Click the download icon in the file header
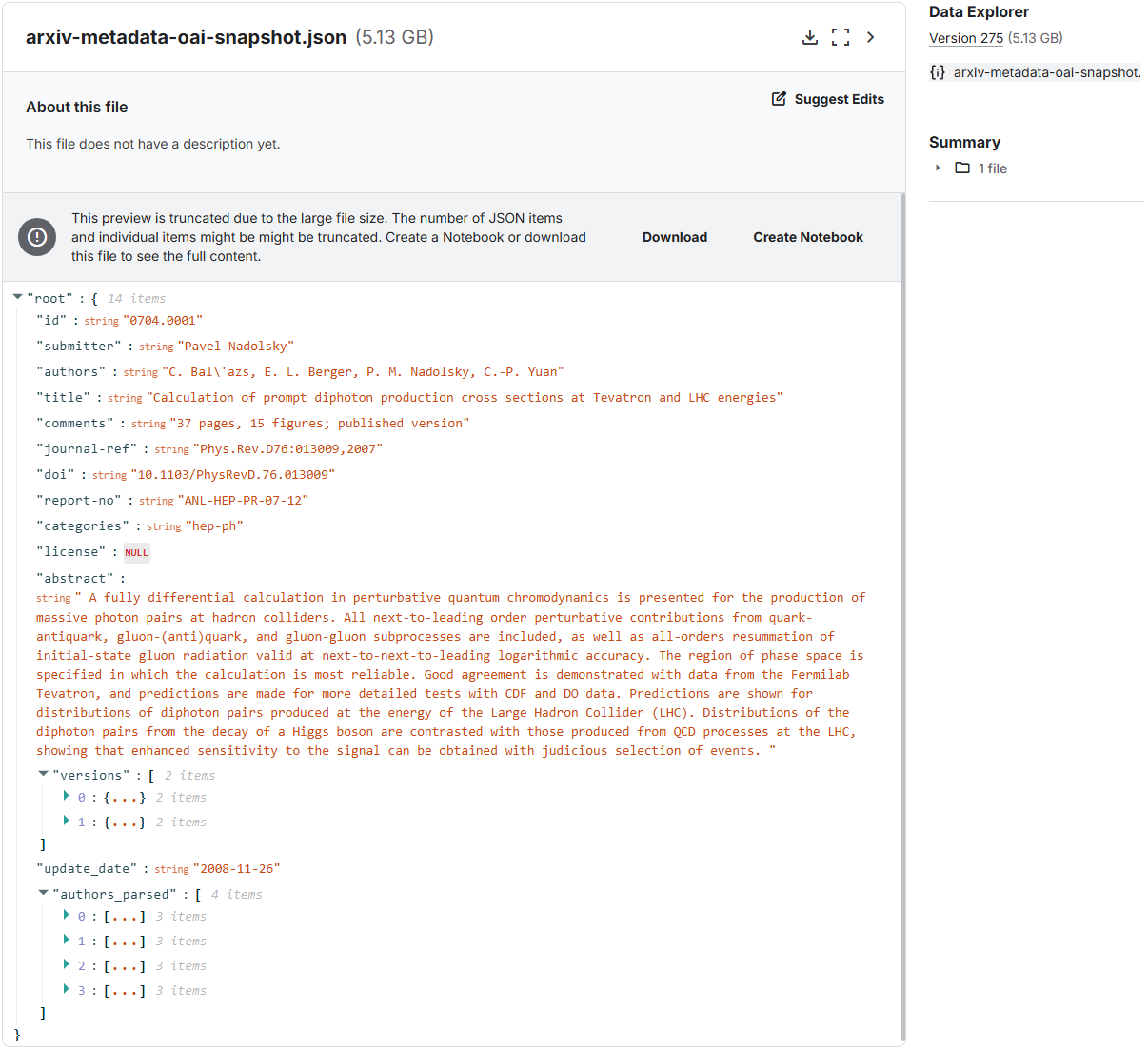 pyautogui.click(x=809, y=37)
